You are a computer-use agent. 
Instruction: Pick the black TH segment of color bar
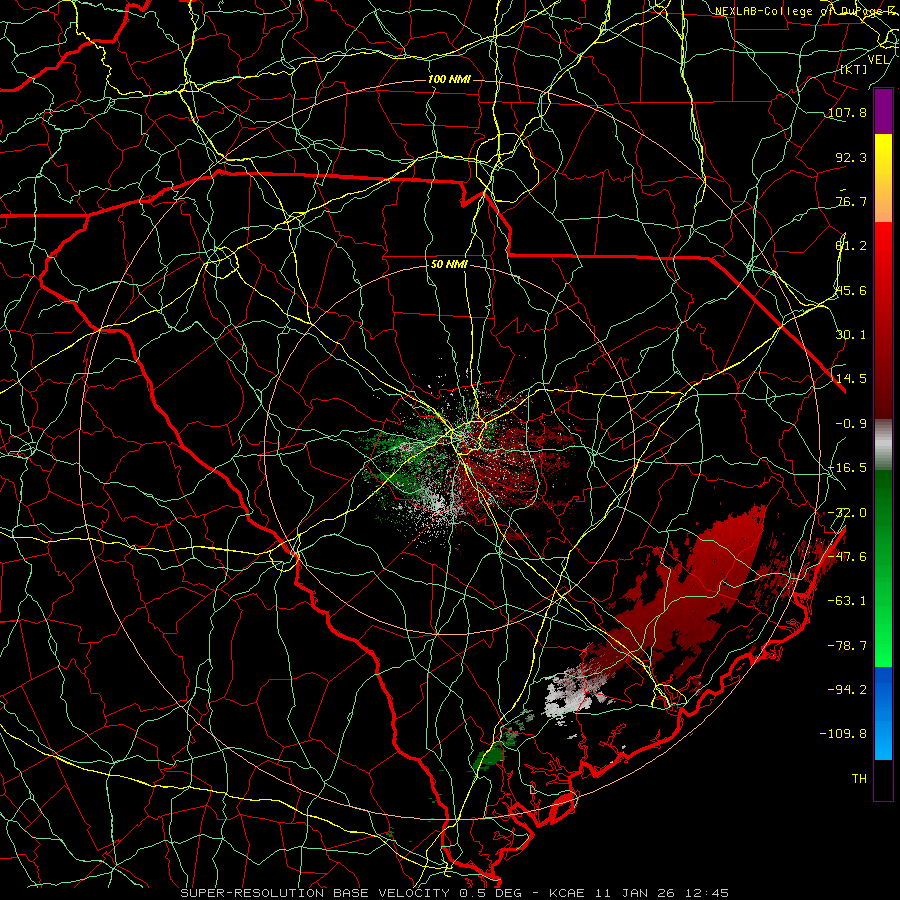pyautogui.click(x=883, y=779)
